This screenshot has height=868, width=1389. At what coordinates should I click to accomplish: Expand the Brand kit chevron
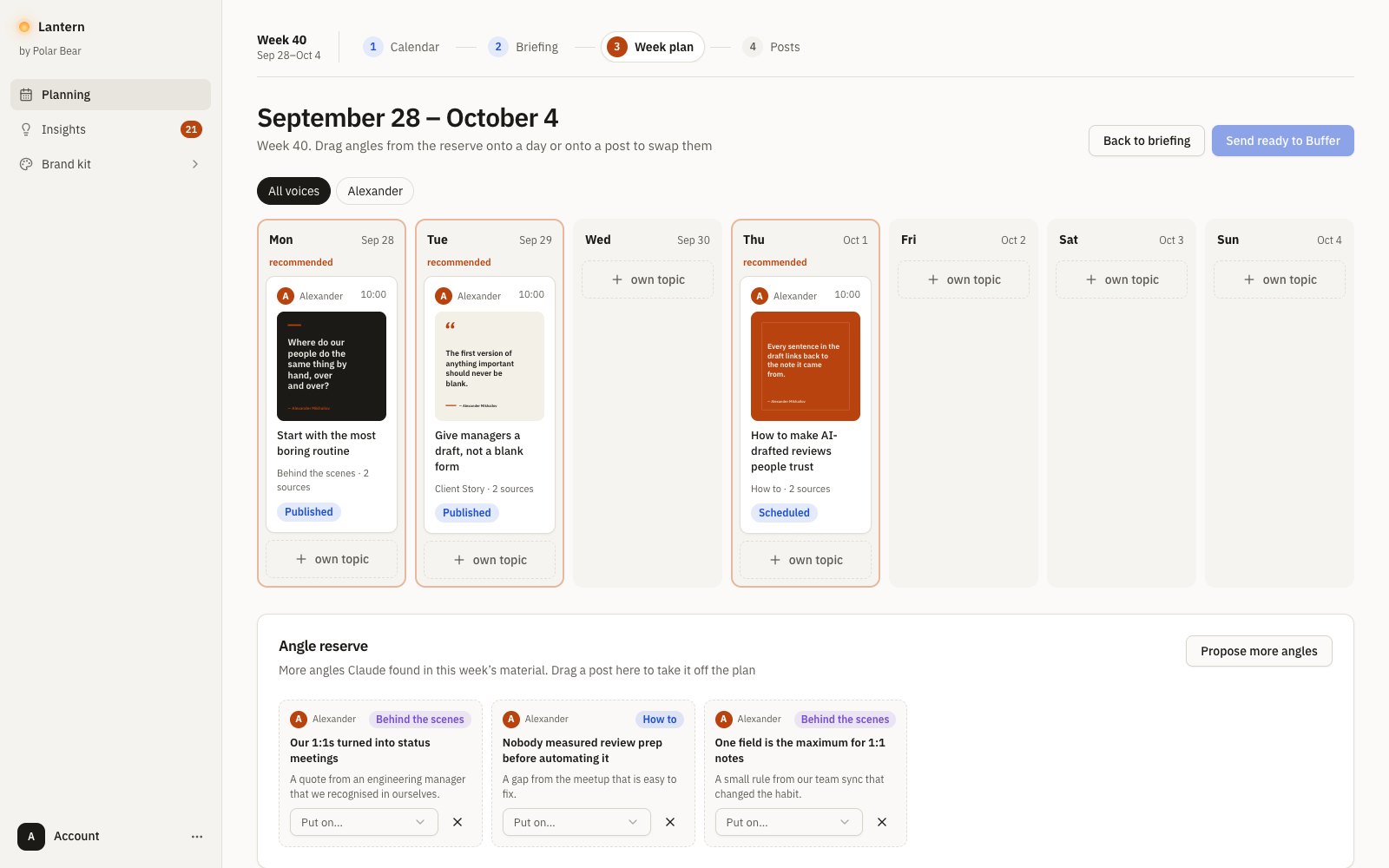click(195, 164)
